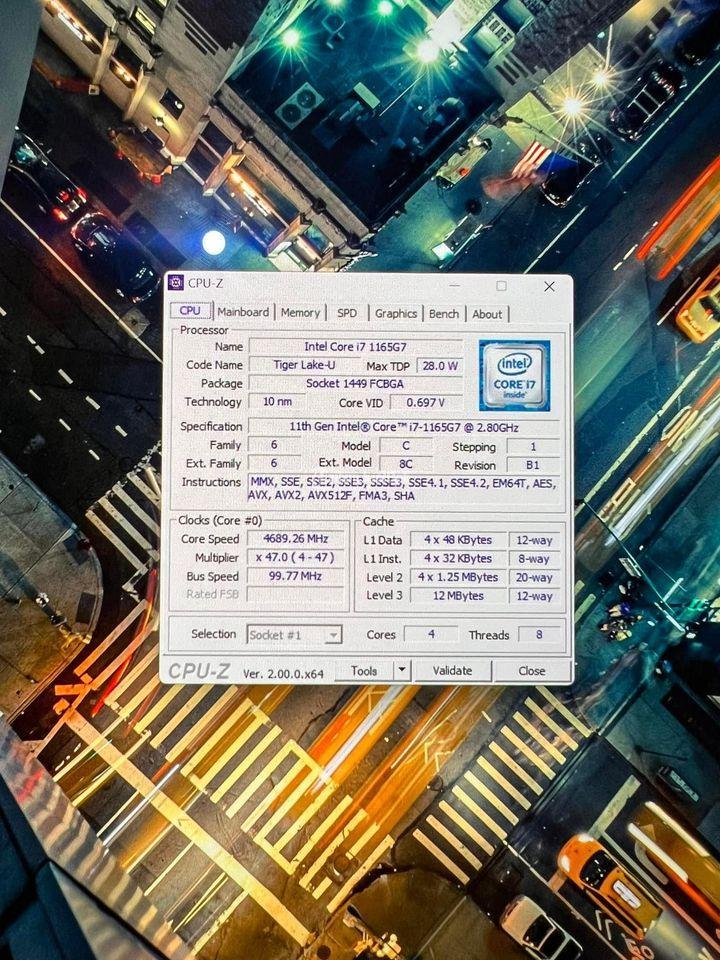Click the Core Speed value 4689.26 MHz
The width and height of the screenshot is (720, 960).
click(x=296, y=539)
